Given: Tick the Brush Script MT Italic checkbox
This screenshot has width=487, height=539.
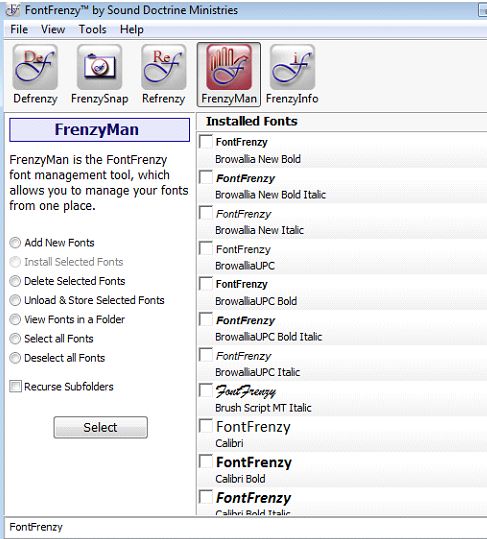Looking at the screenshot, I should 206,390.
